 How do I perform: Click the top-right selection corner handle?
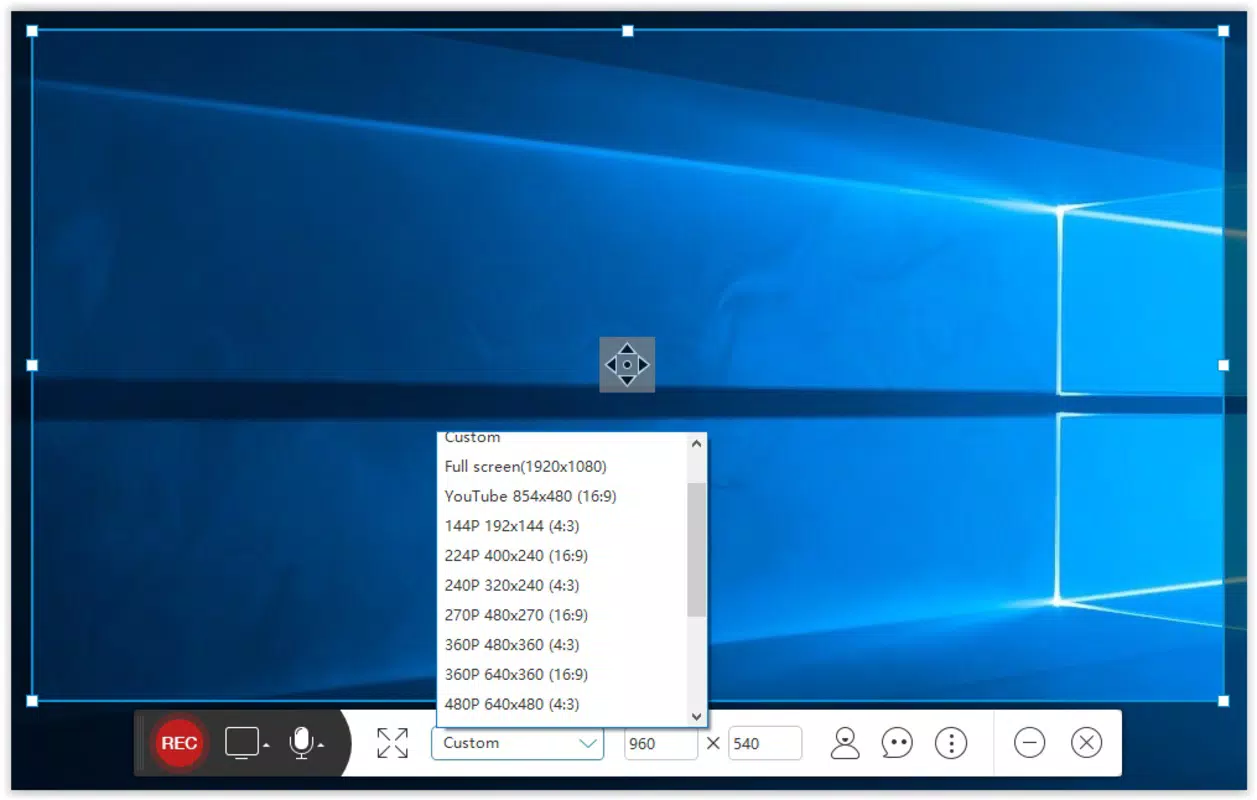[1224, 31]
